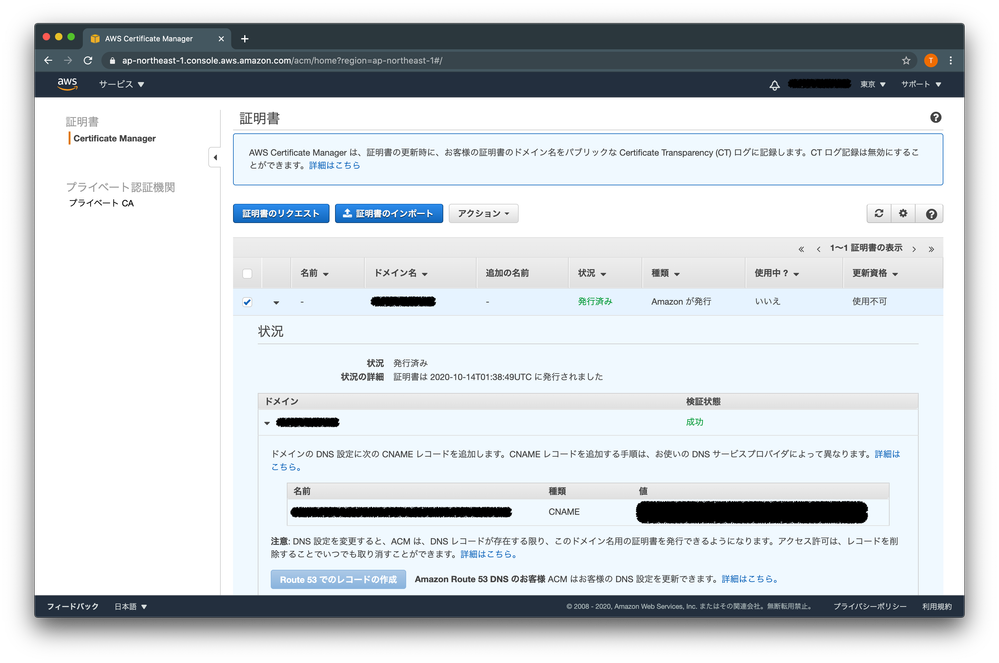Sort by 状況 column header

point(592,273)
